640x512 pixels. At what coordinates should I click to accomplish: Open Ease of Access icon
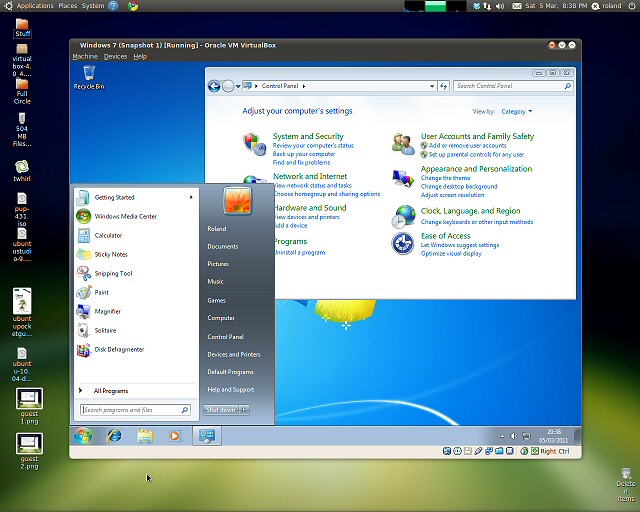click(x=403, y=243)
